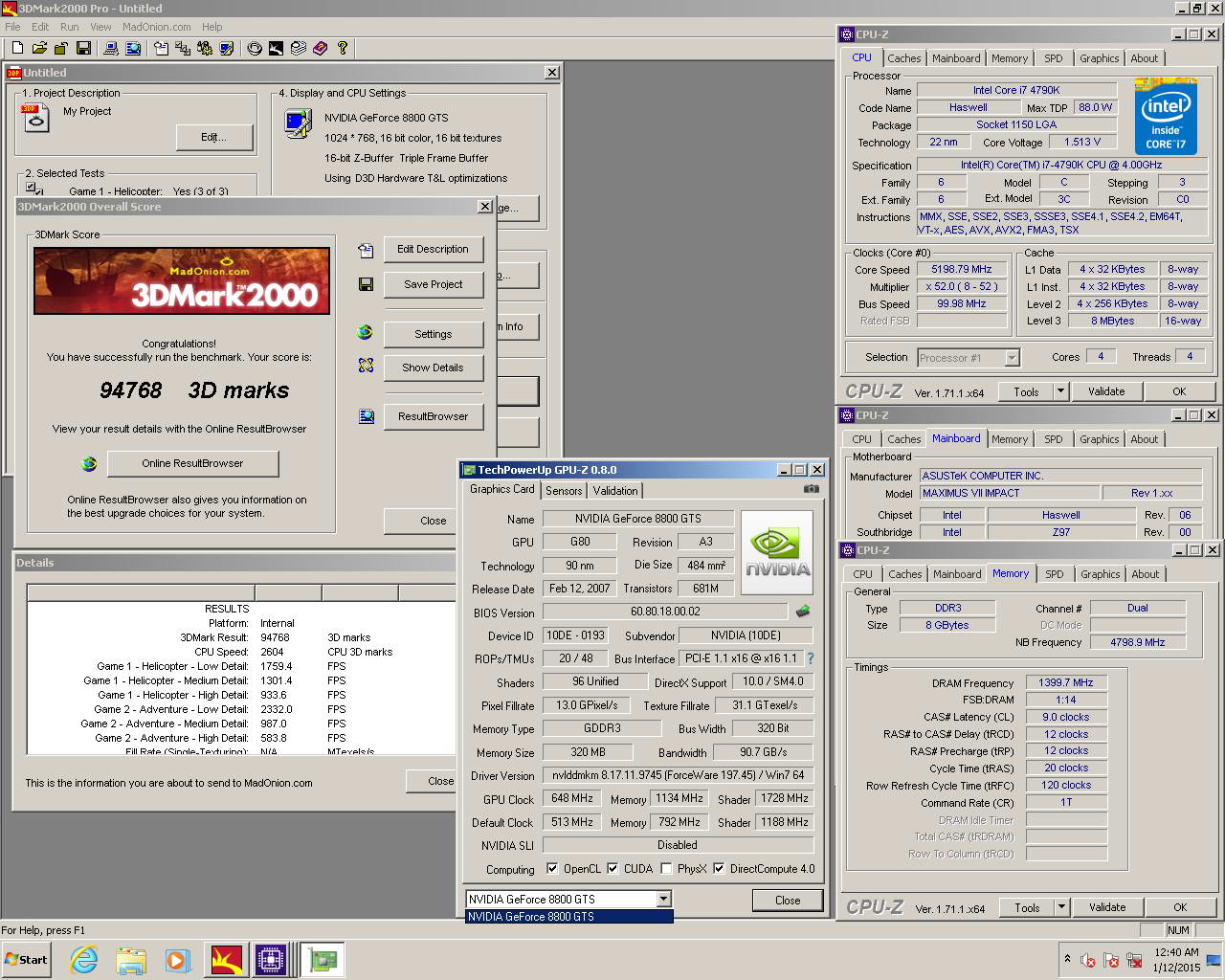Click Settings button in score dialog
The width and height of the screenshot is (1225, 980).
[433, 334]
